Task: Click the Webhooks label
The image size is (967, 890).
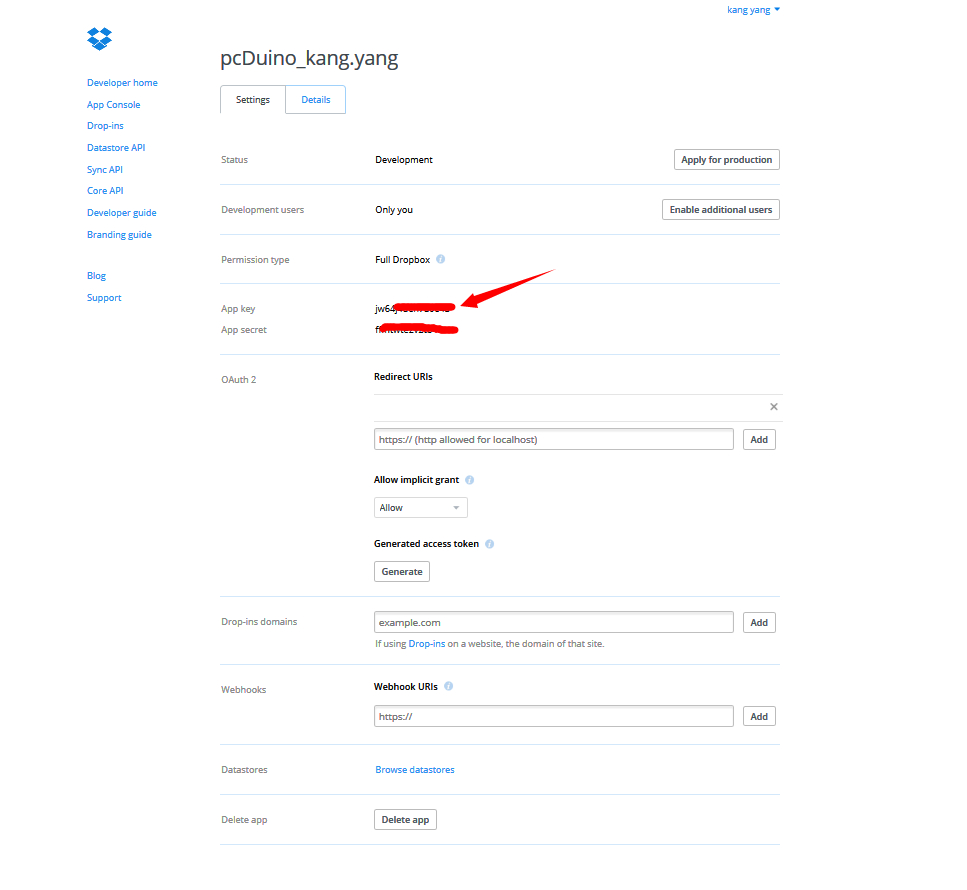Action: (x=244, y=690)
